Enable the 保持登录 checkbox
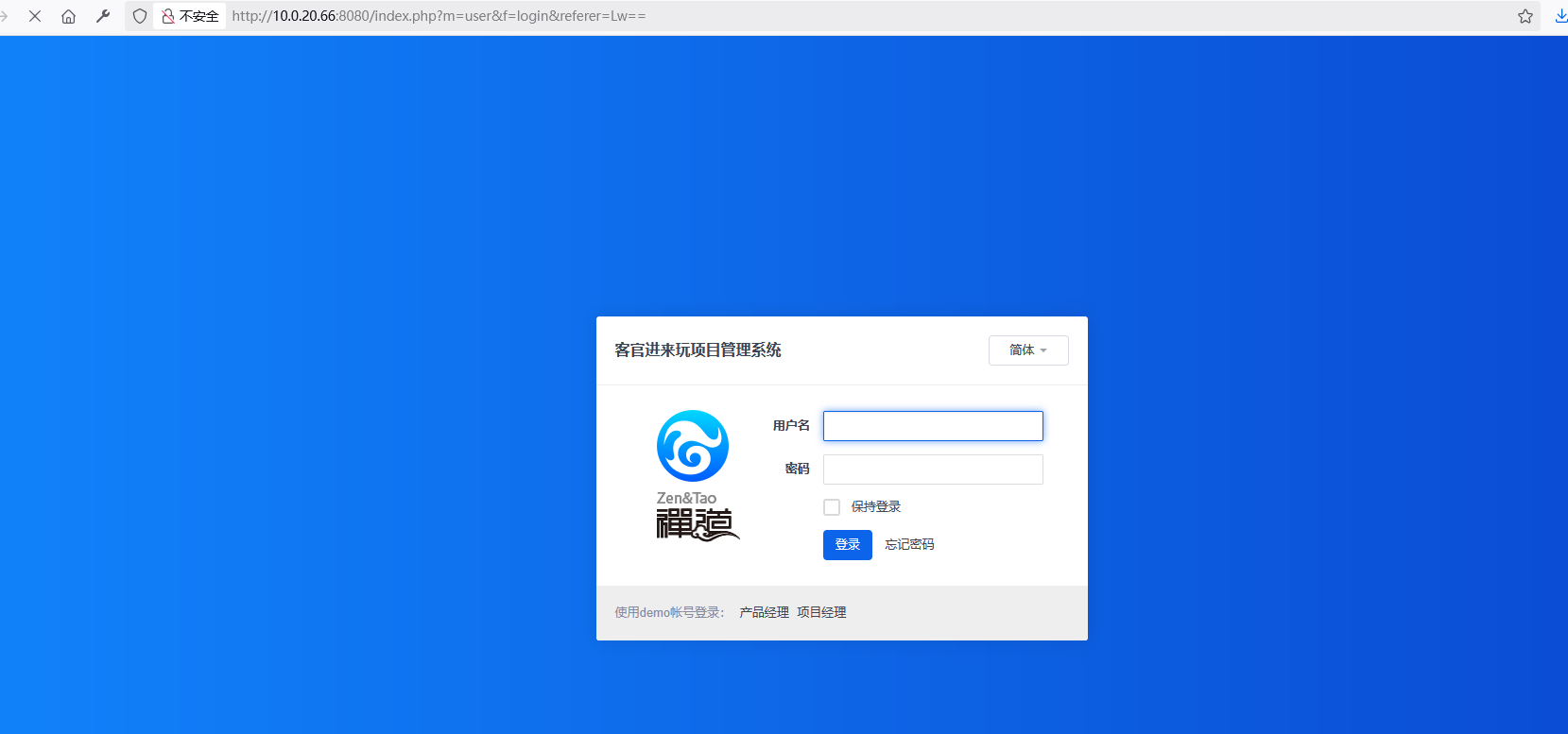The width and height of the screenshot is (1568, 734). (x=832, y=507)
